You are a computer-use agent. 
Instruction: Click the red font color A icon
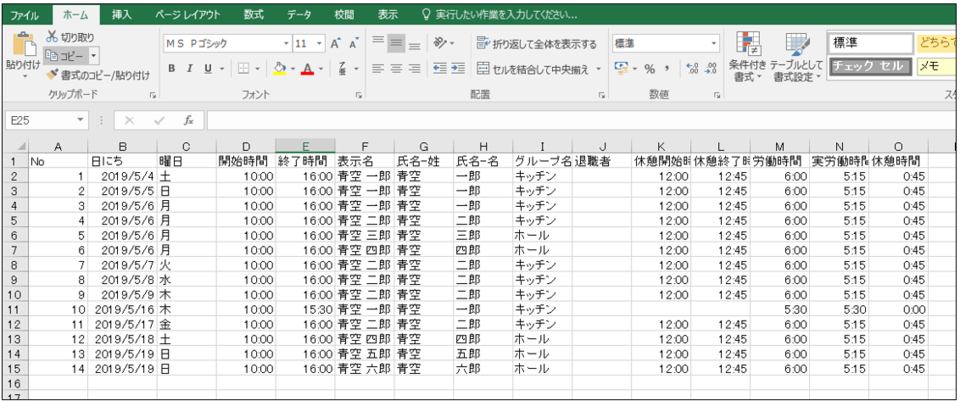coord(307,69)
